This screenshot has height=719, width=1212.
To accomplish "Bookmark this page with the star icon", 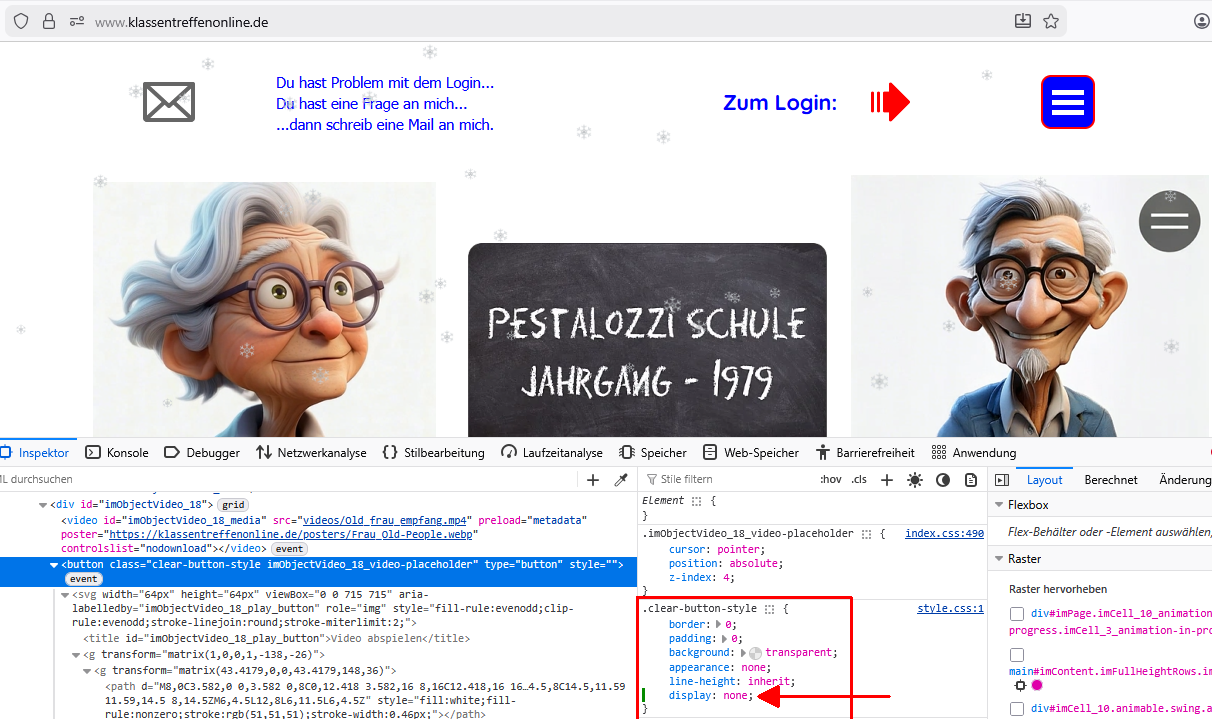I will (x=1051, y=21).
